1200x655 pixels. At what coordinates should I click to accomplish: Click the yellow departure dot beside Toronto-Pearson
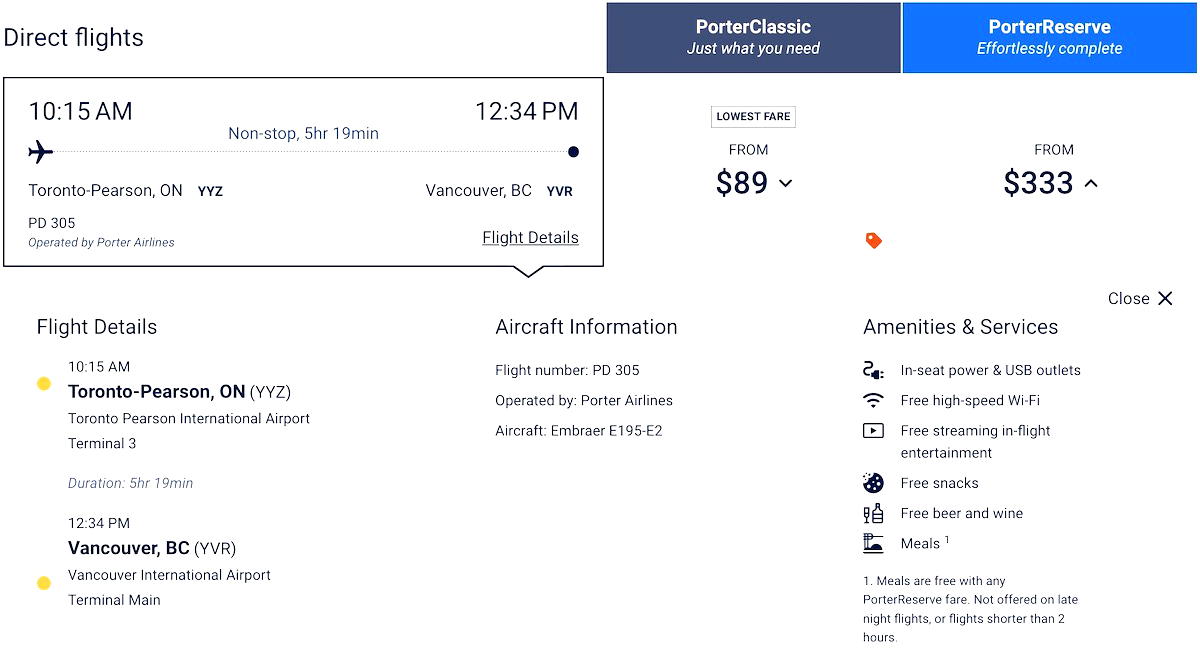tap(44, 383)
